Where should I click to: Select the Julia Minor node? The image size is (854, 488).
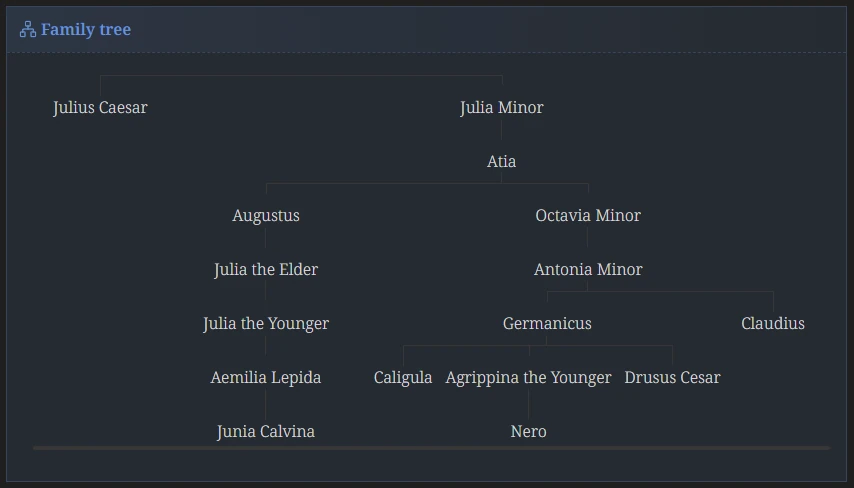coord(502,107)
